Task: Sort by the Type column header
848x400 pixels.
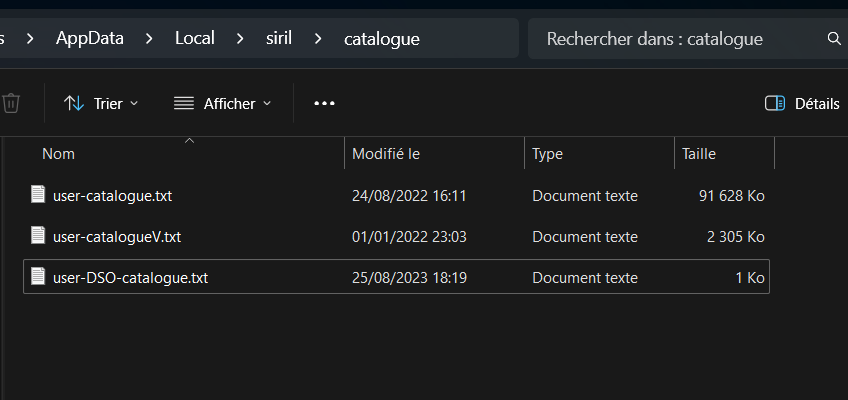Action: click(x=547, y=154)
